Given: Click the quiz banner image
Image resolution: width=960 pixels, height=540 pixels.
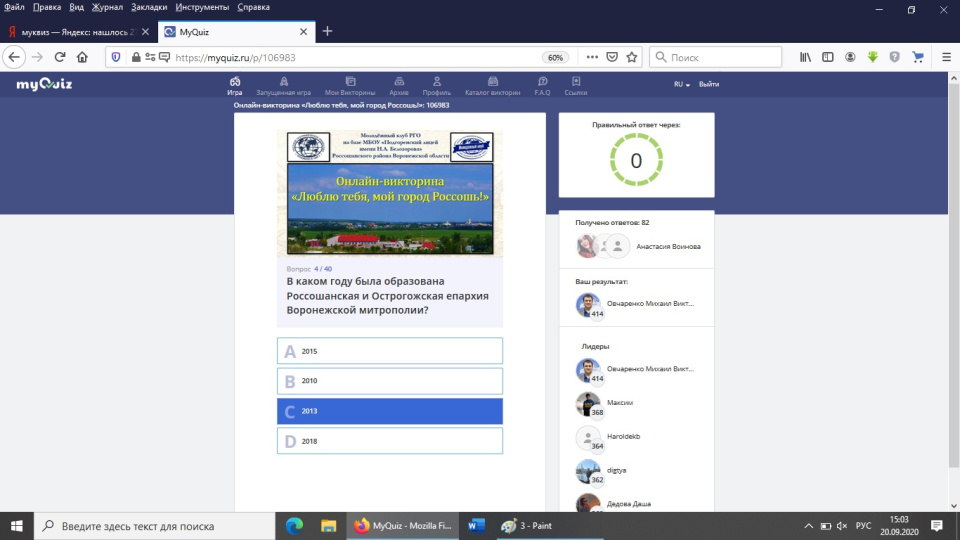Looking at the screenshot, I should coord(389,193).
